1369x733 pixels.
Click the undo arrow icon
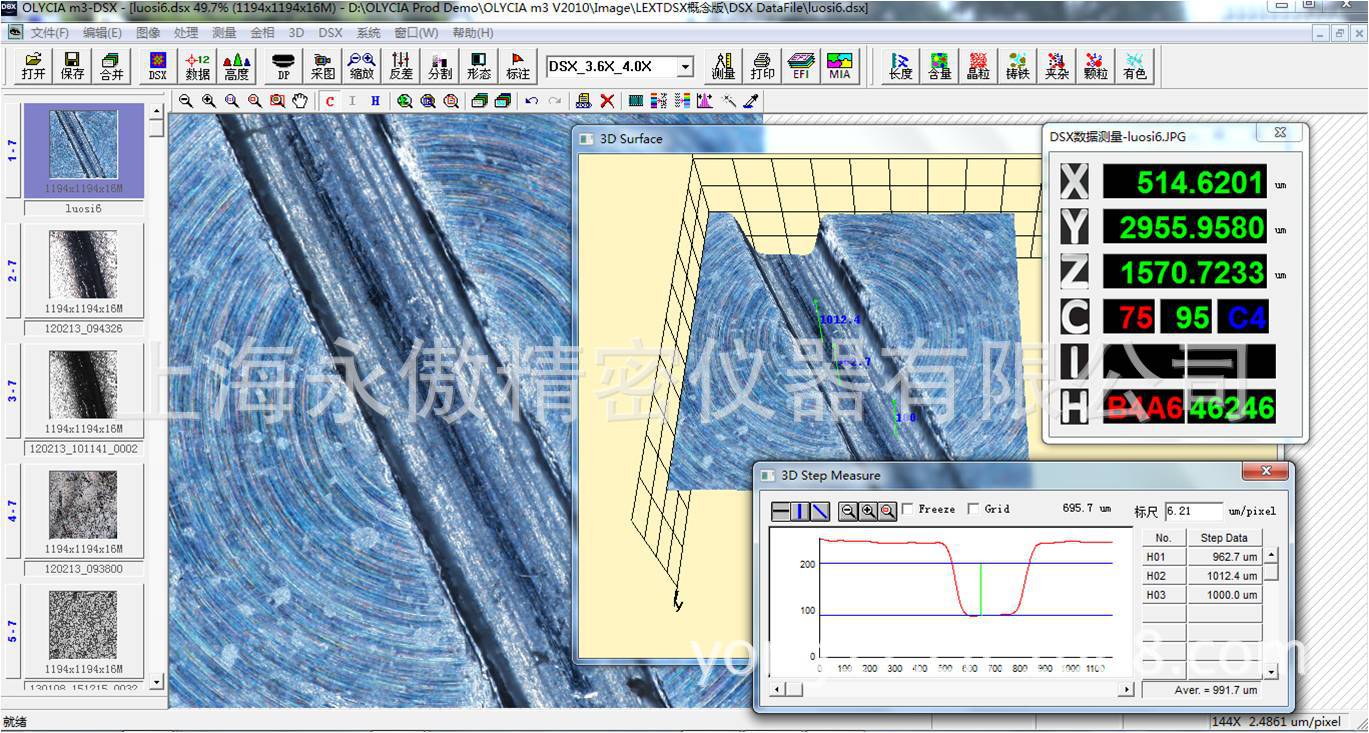tap(531, 100)
